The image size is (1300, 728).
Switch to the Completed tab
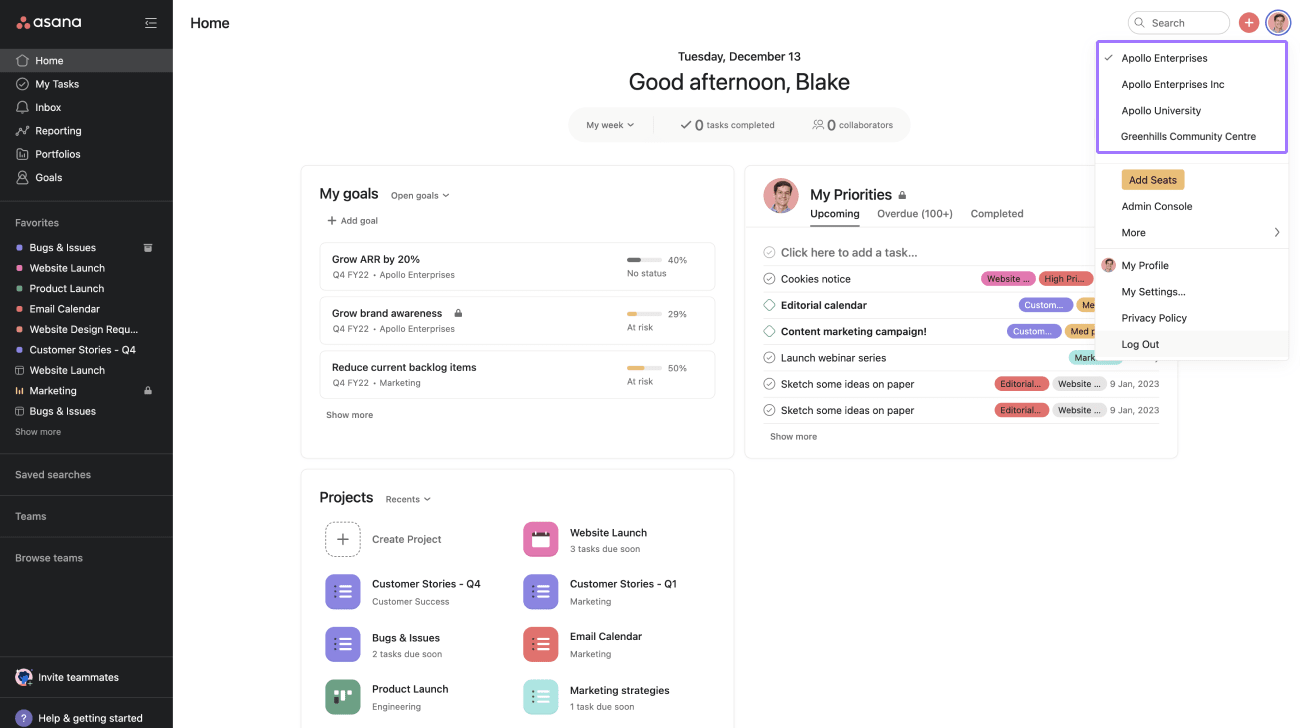pyautogui.click(x=997, y=214)
